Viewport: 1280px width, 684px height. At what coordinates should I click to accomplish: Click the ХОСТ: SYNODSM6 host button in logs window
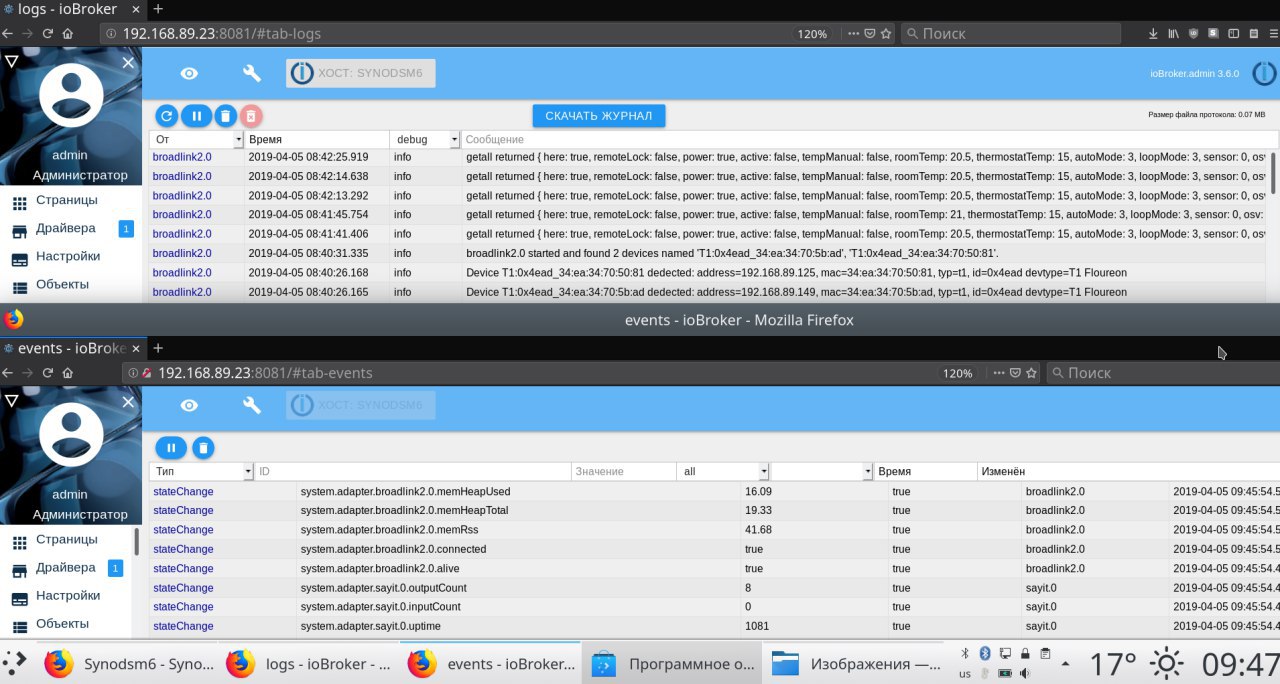click(x=361, y=73)
